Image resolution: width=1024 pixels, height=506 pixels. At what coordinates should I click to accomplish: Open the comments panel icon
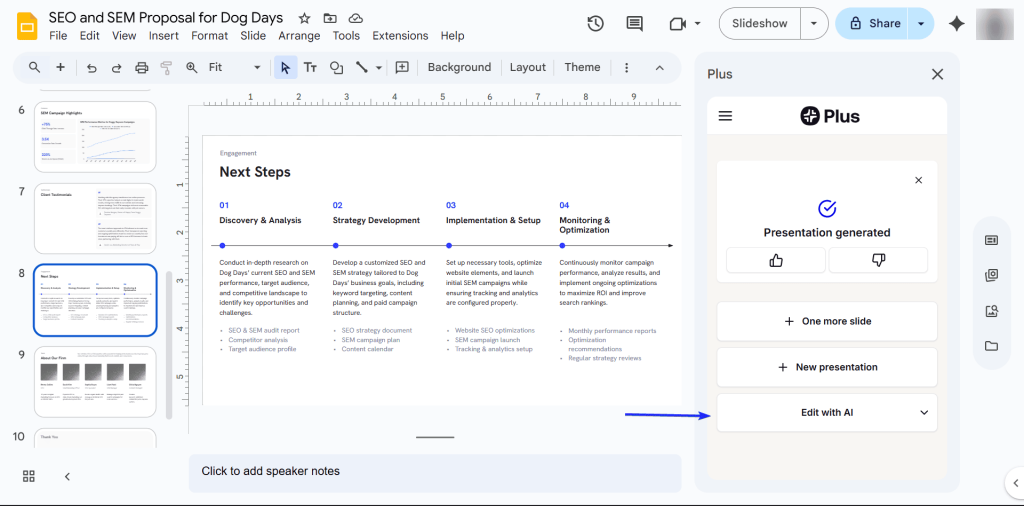coord(634,24)
